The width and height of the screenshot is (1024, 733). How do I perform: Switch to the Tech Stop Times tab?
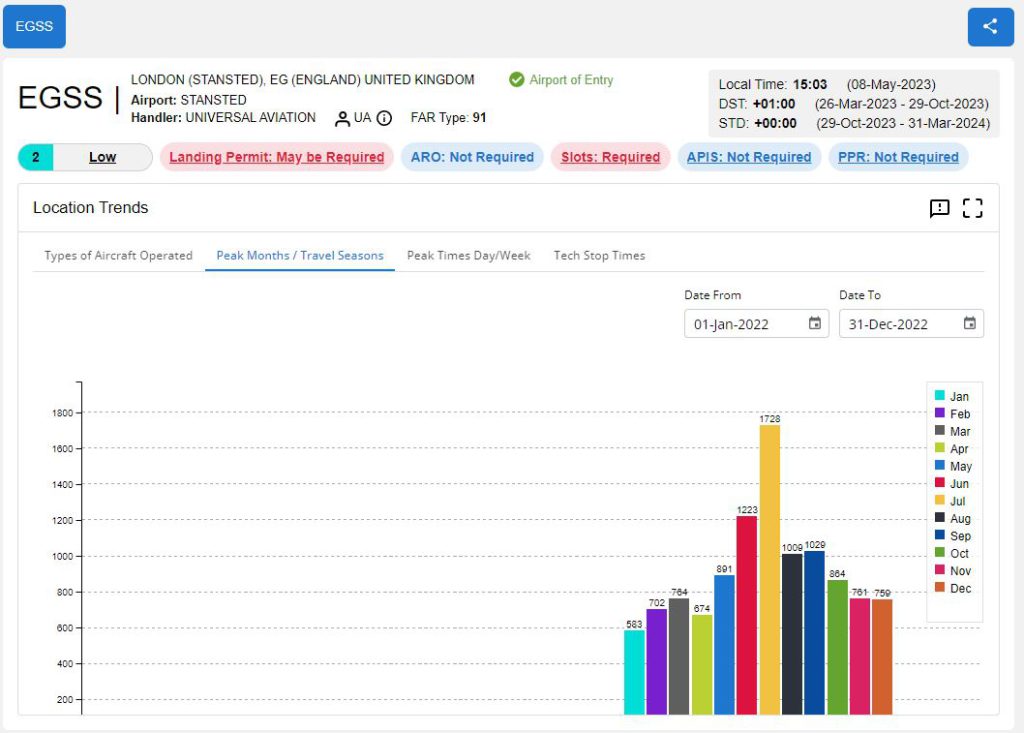coord(599,255)
